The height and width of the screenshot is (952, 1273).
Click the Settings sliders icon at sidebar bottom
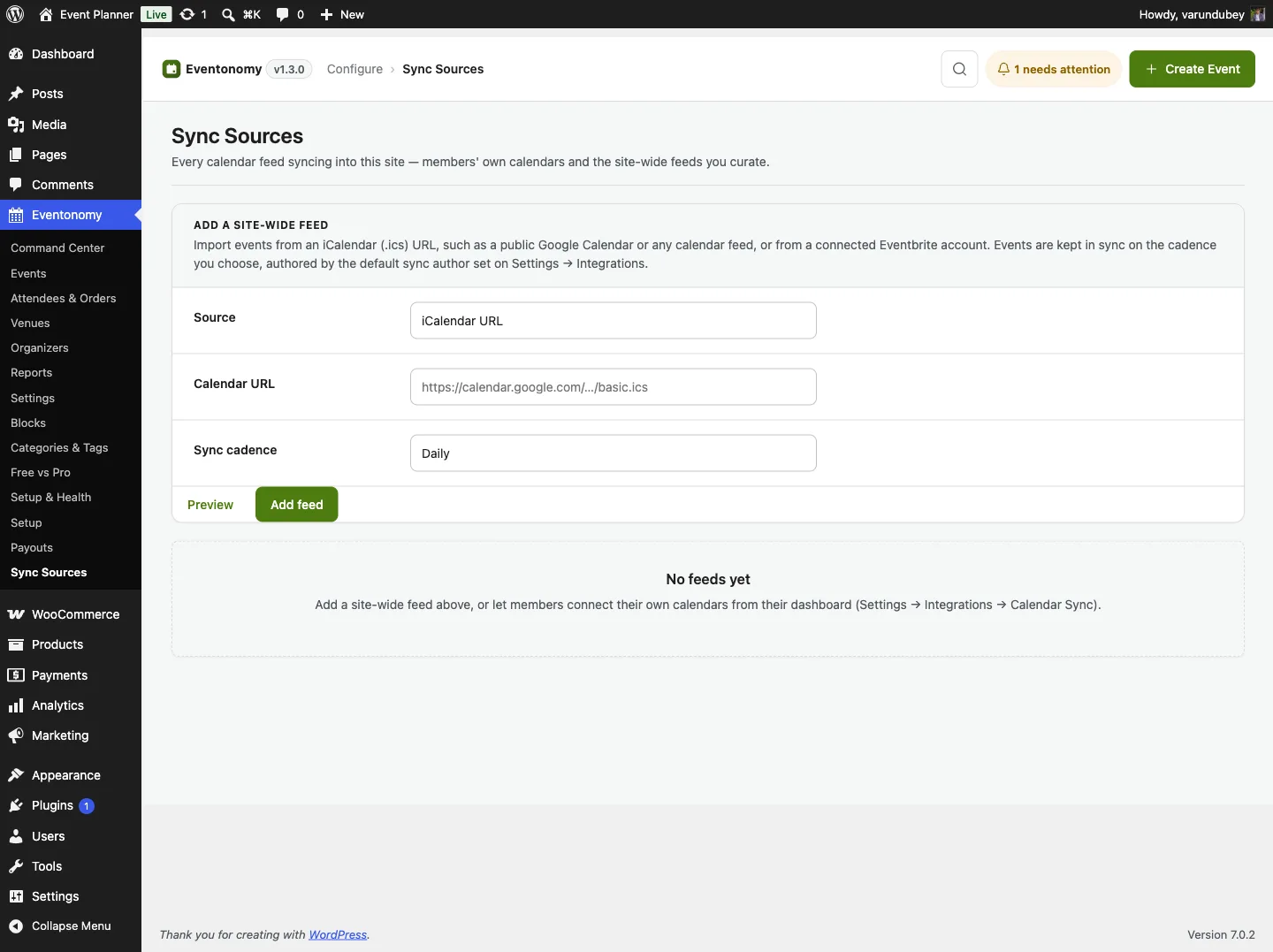click(16, 896)
